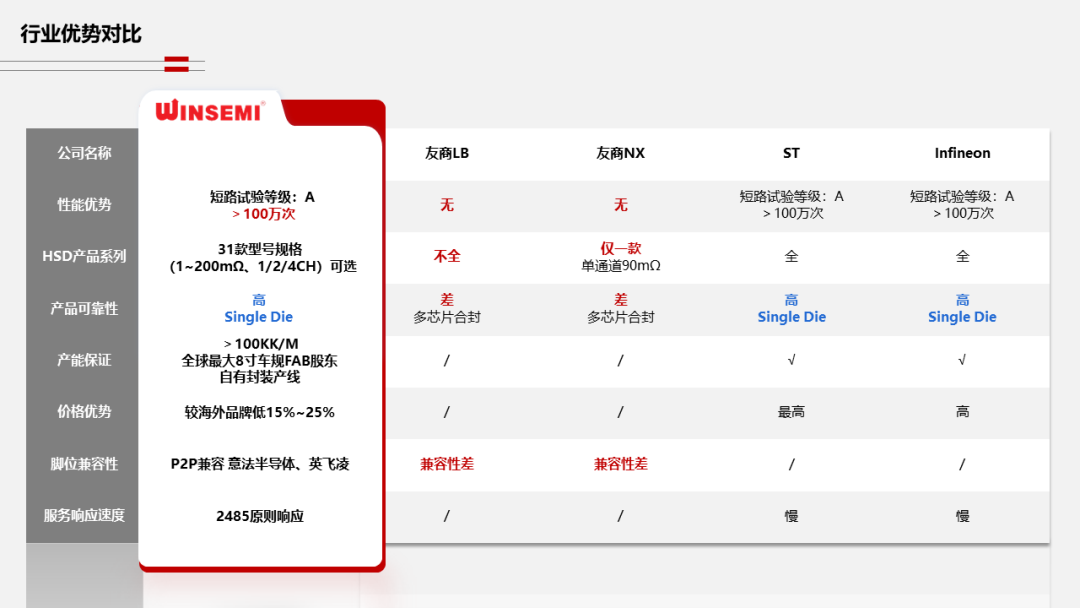Click the 价格优势 row header
Image resolution: width=1080 pixels, height=608 pixels.
[x=84, y=411]
